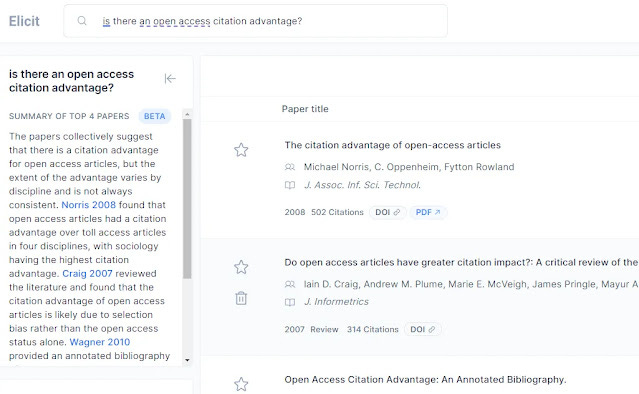Open PDF of the Norris 2008 paper
This screenshot has height=394, width=639.
(428, 212)
